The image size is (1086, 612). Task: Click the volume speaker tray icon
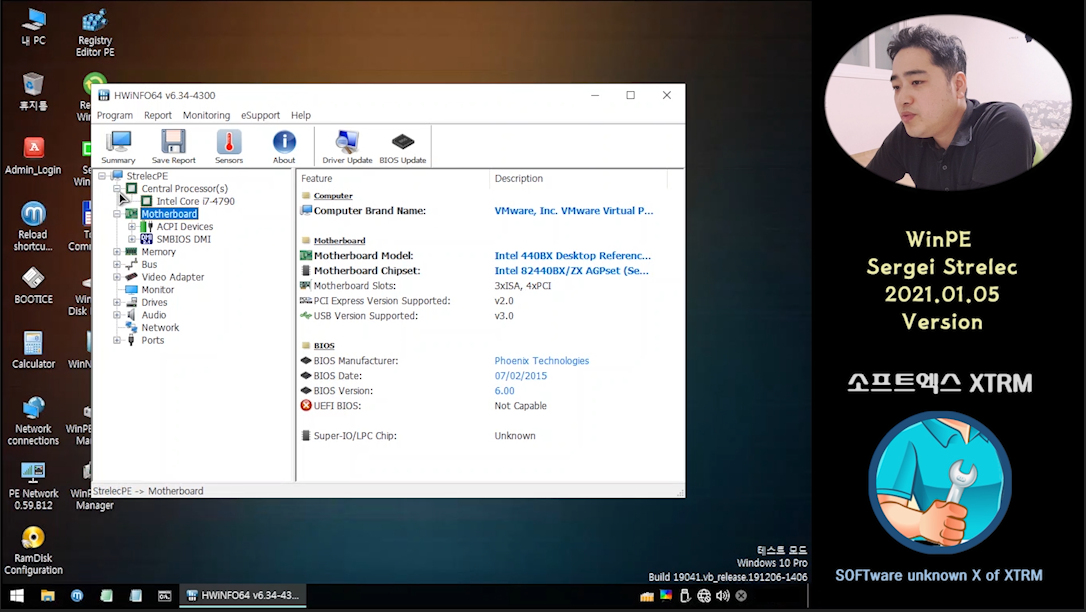pyautogui.click(x=722, y=595)
